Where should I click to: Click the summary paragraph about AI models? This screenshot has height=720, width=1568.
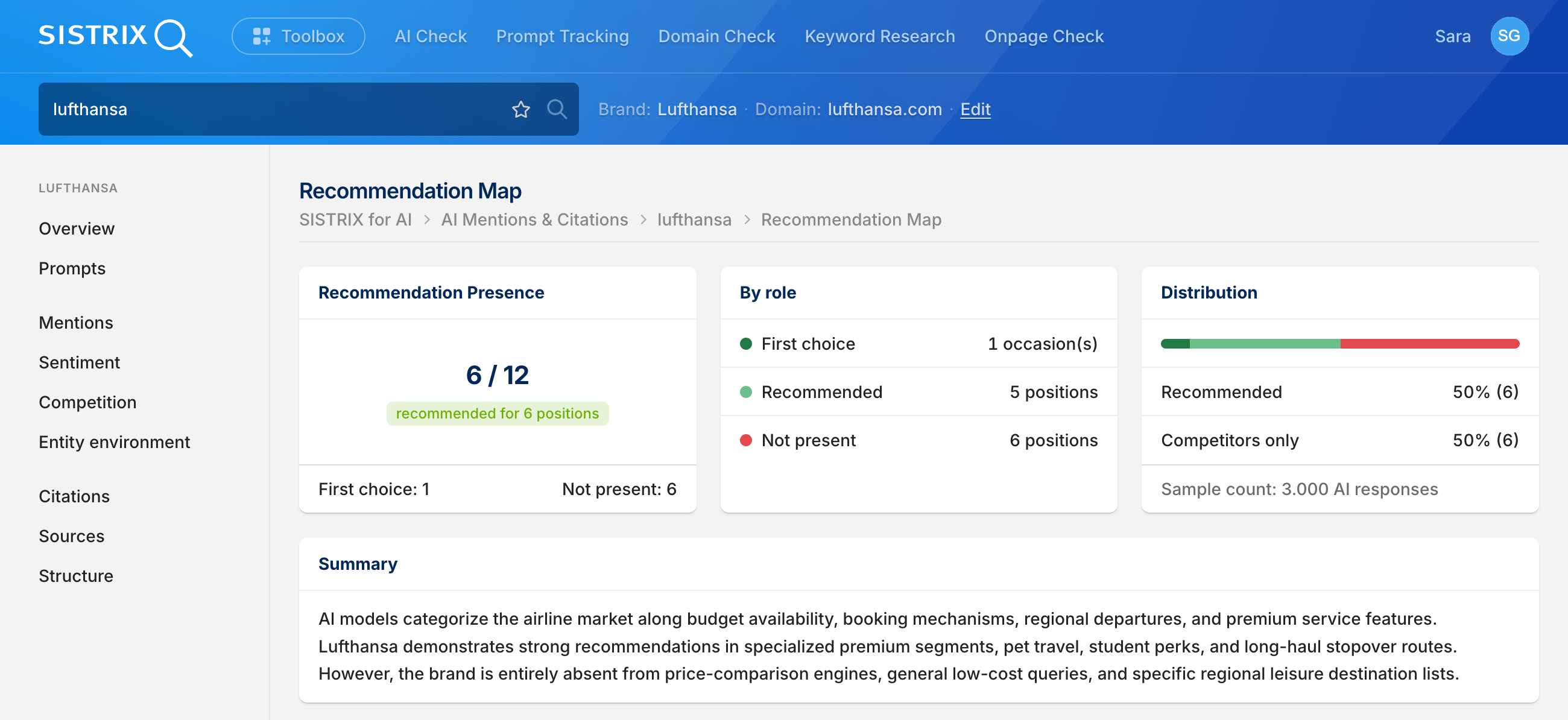[889, 646]
